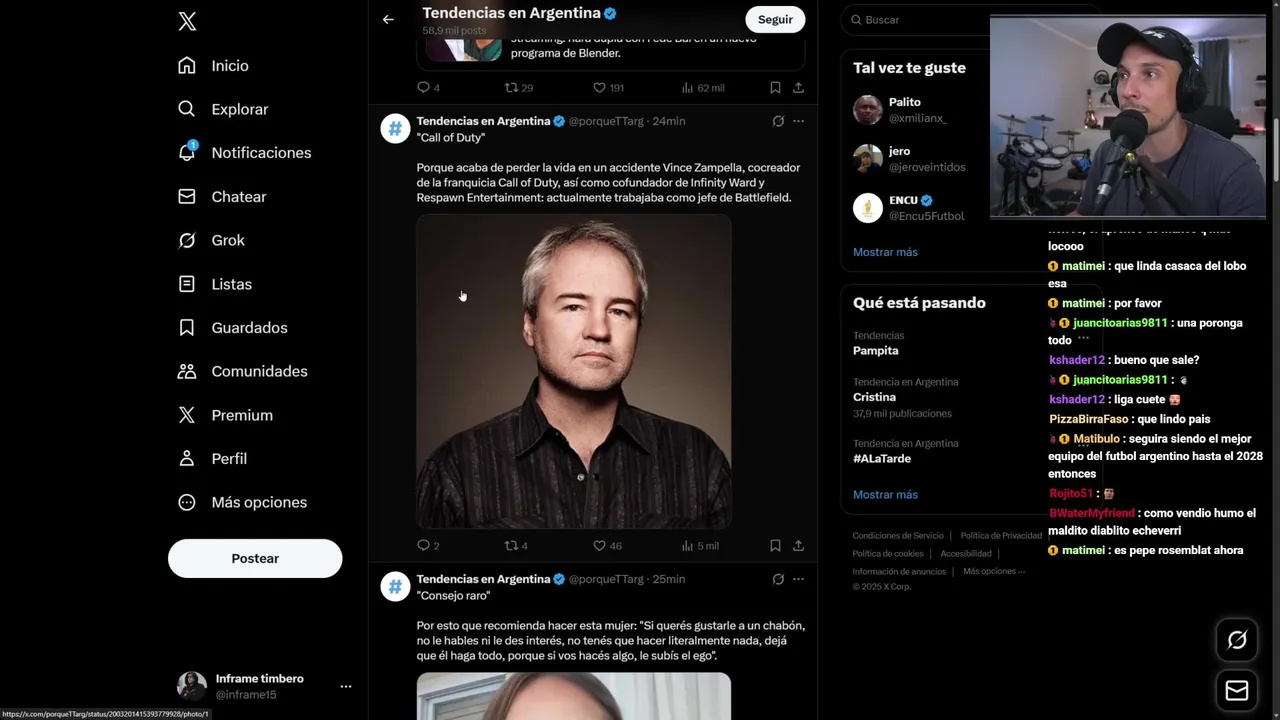This screenshot has height=720, width=1280.
Task: Click the Postear button
Action: coord(255,558)
